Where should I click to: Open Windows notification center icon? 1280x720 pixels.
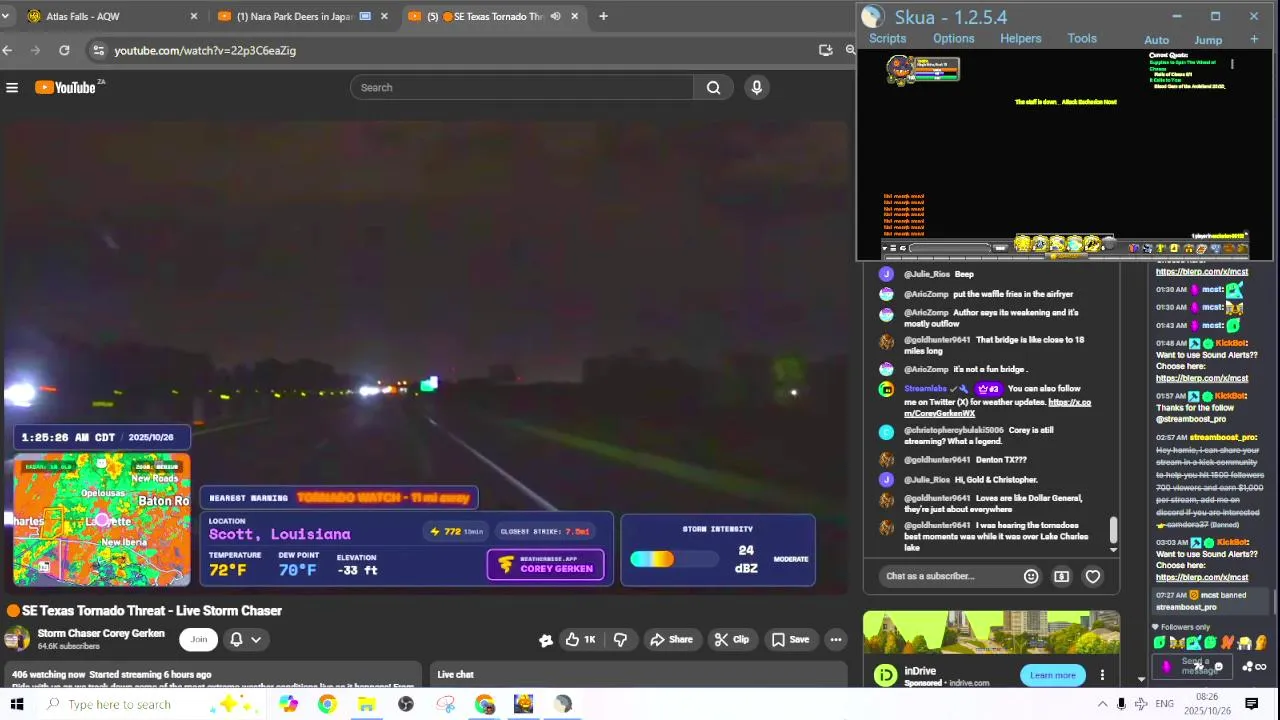pos(1251,704)
